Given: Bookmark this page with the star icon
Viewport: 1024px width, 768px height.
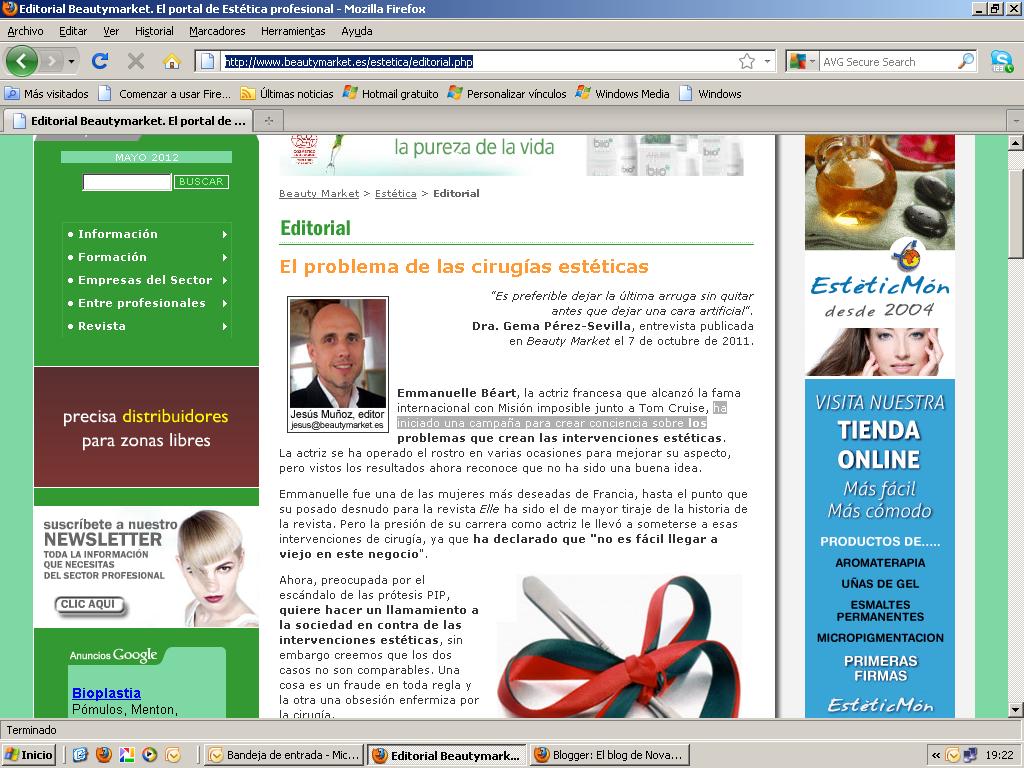Looking at the screenshot, I should click(x=746, y=61).
